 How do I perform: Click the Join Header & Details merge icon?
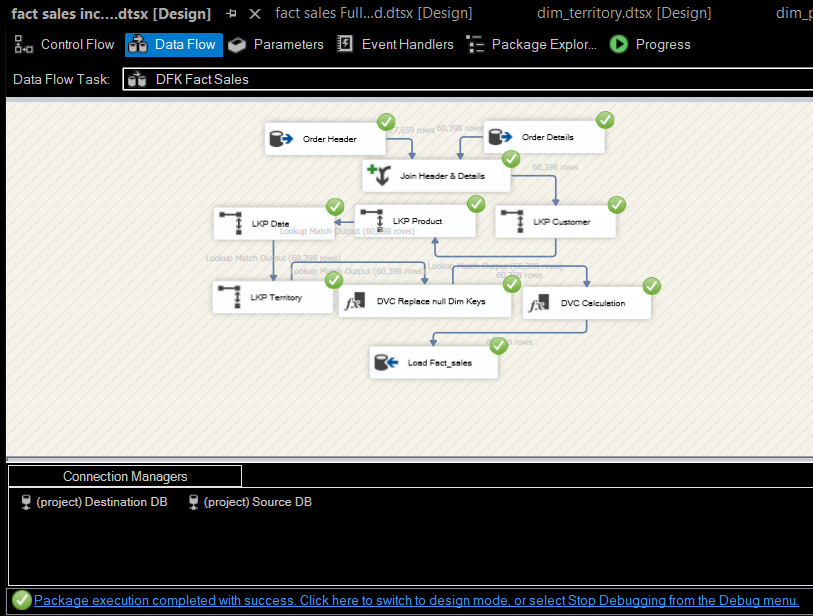tap(378, 175)
